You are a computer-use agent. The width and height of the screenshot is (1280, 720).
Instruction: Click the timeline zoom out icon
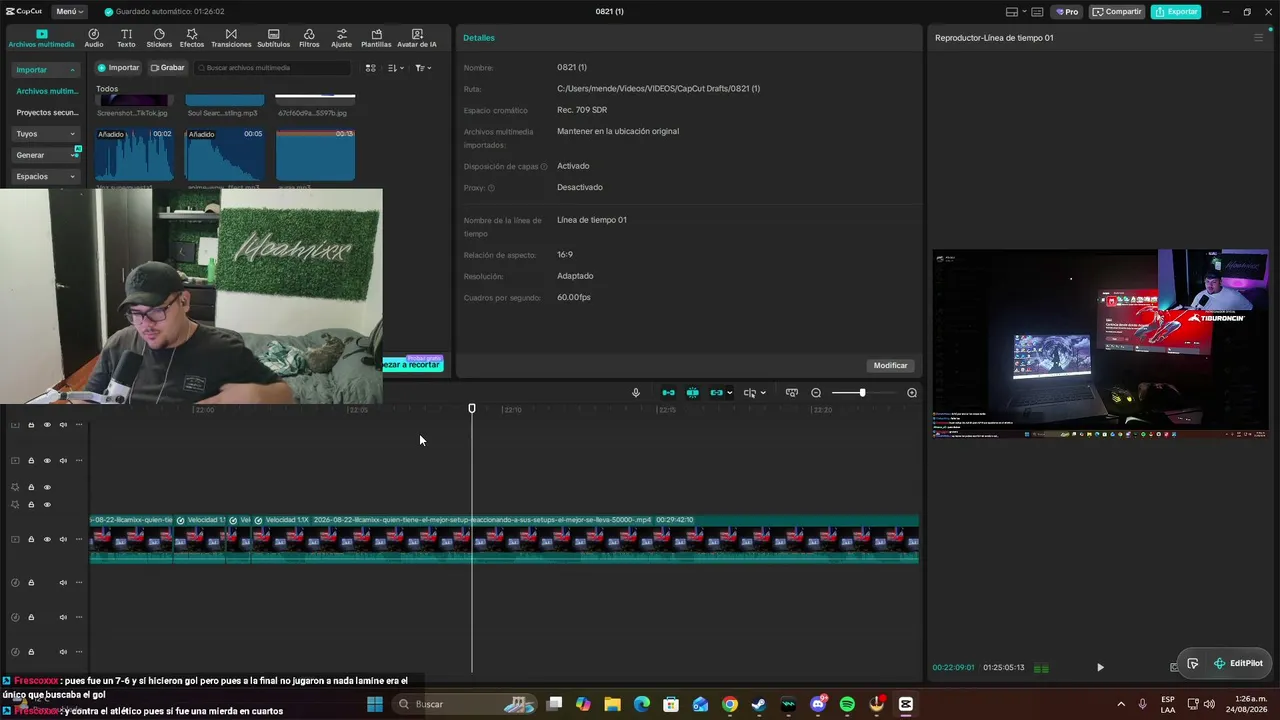pyautogui.click(x=816, y=393)
